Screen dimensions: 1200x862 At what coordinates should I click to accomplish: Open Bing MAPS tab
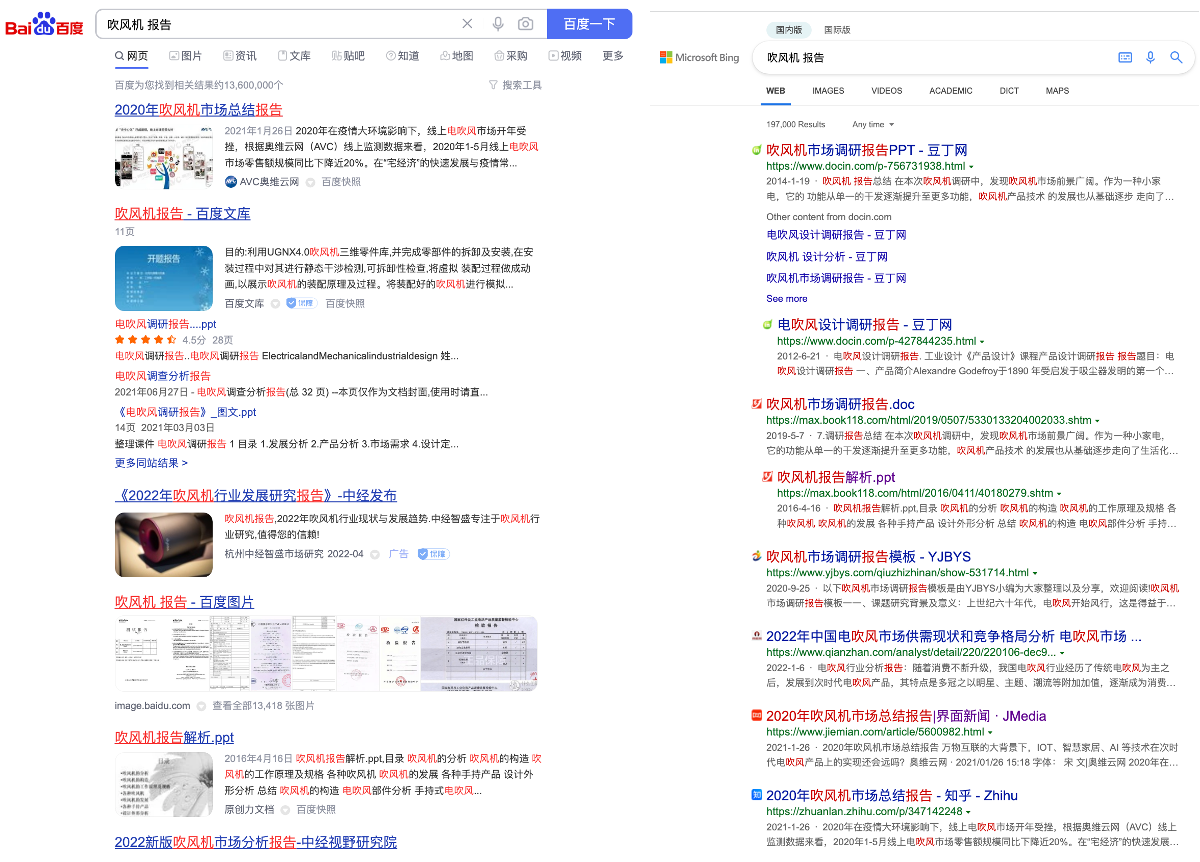(1057, 91)
